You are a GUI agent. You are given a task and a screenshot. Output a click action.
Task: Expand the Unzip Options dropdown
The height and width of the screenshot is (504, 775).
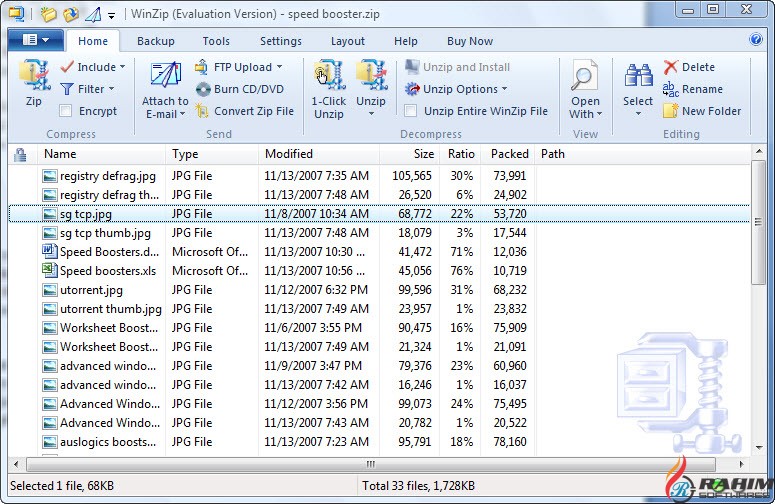(505, 89)
